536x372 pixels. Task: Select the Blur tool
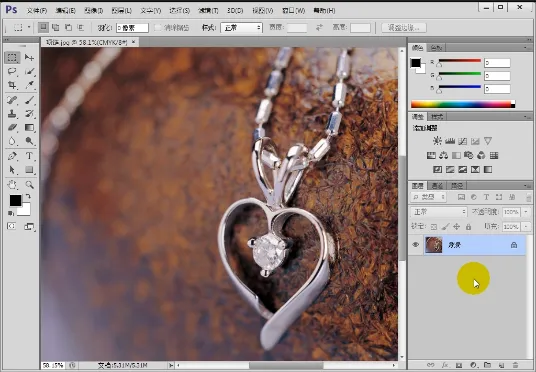(x=12, y=141)
